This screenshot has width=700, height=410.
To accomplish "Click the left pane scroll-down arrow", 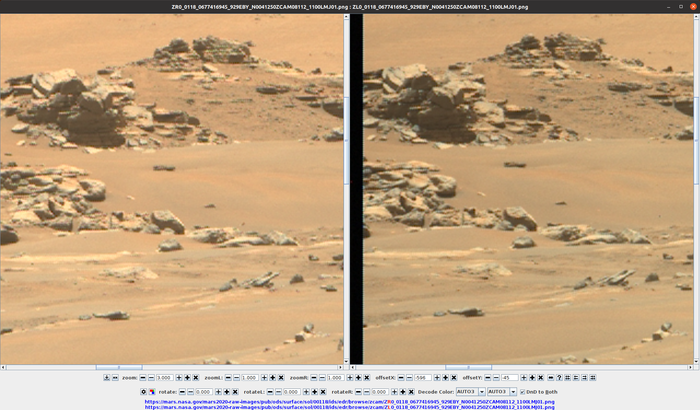I will click(346, 361).
